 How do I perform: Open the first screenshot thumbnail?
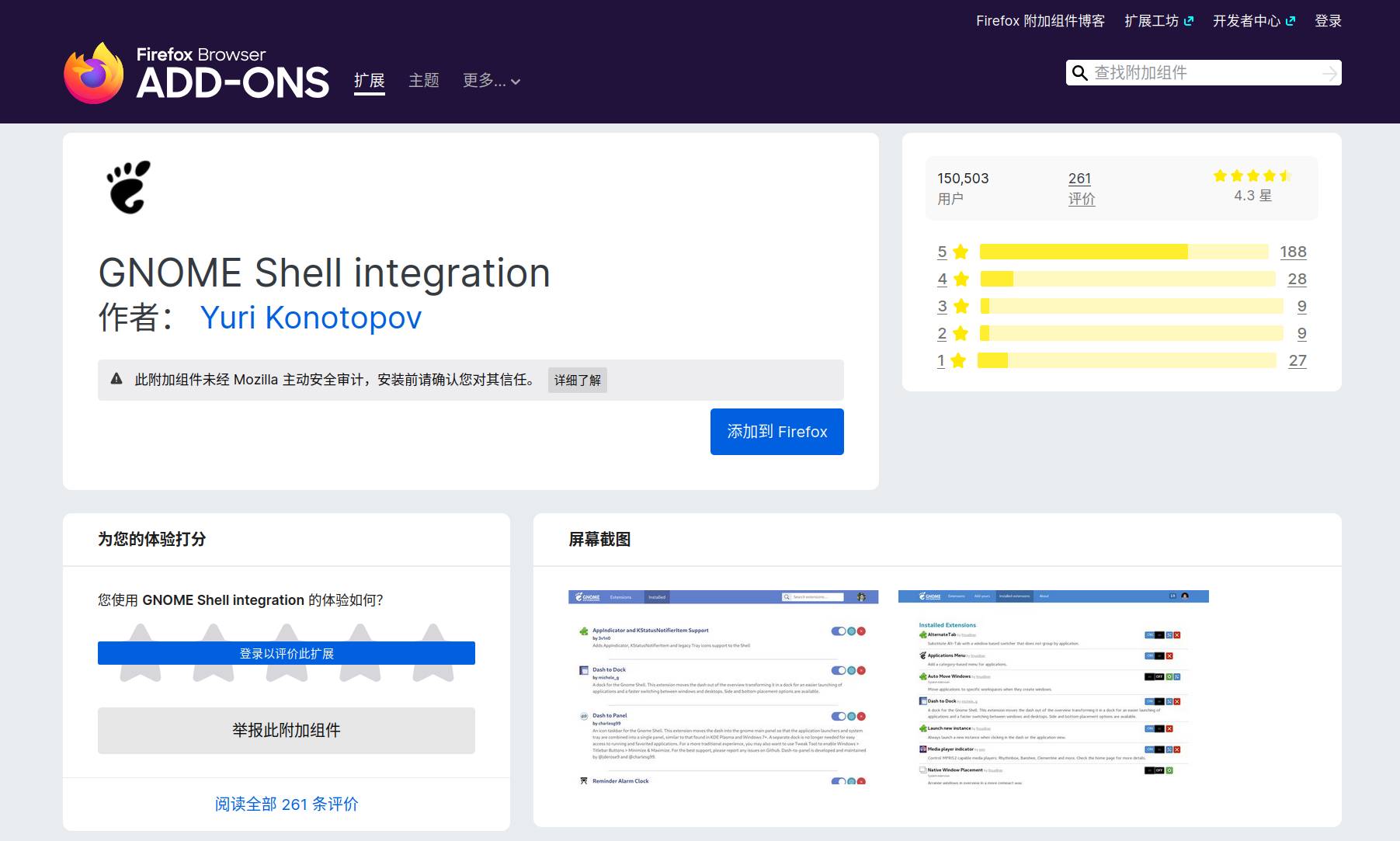(x=724, y=687)
